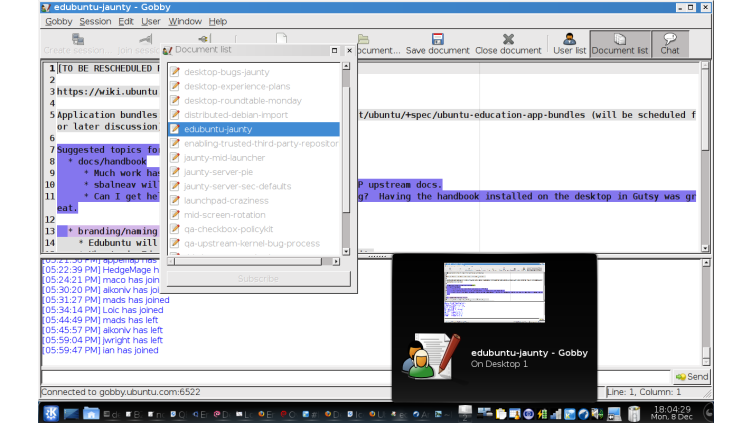752x423 pixels.
Task: Select desktop-roundtable-monday document
Action: click(x=254, y=101)
